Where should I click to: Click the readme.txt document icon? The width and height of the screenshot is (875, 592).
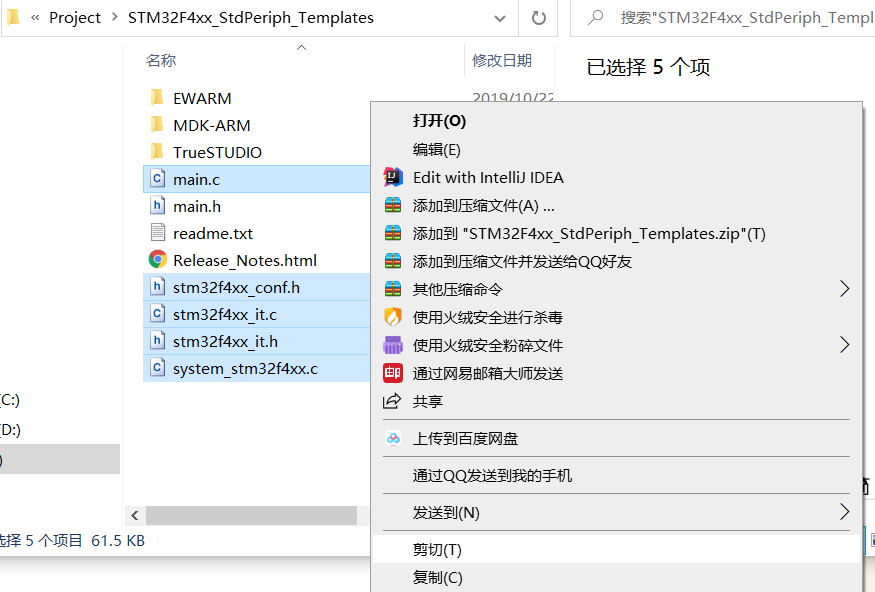coord(157,233)
